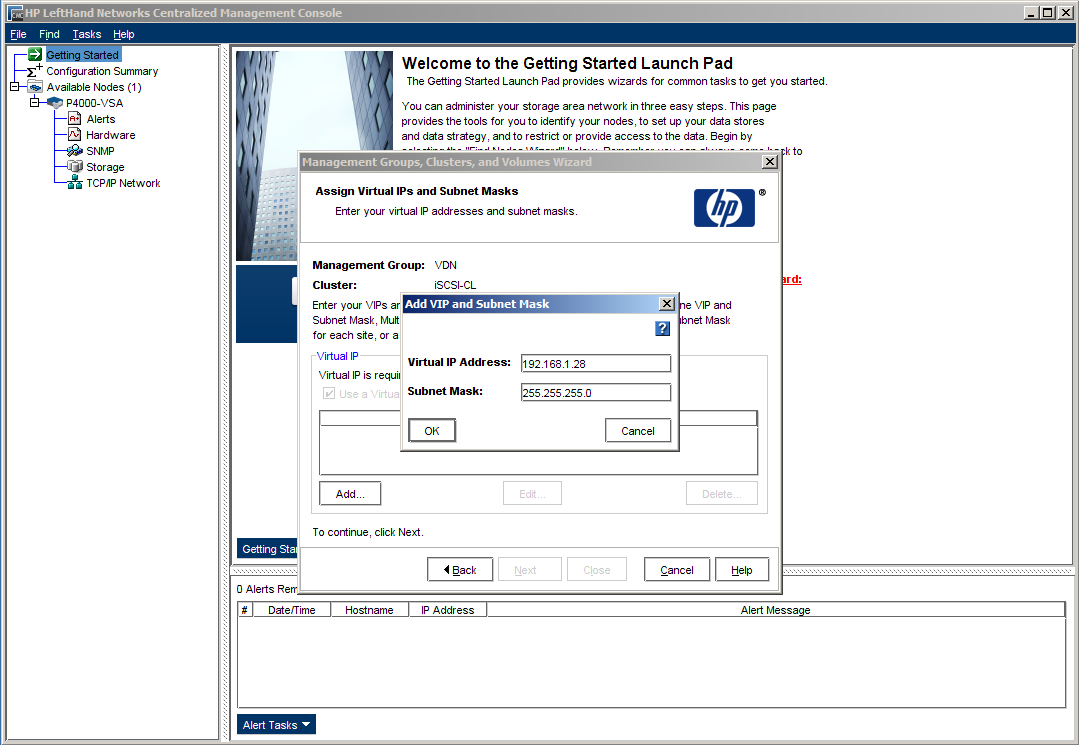Image resolution: width=1079 pixels, height=745 pixels.
Task: Click the P4000-VSA node icon
Action: (54, 103)
